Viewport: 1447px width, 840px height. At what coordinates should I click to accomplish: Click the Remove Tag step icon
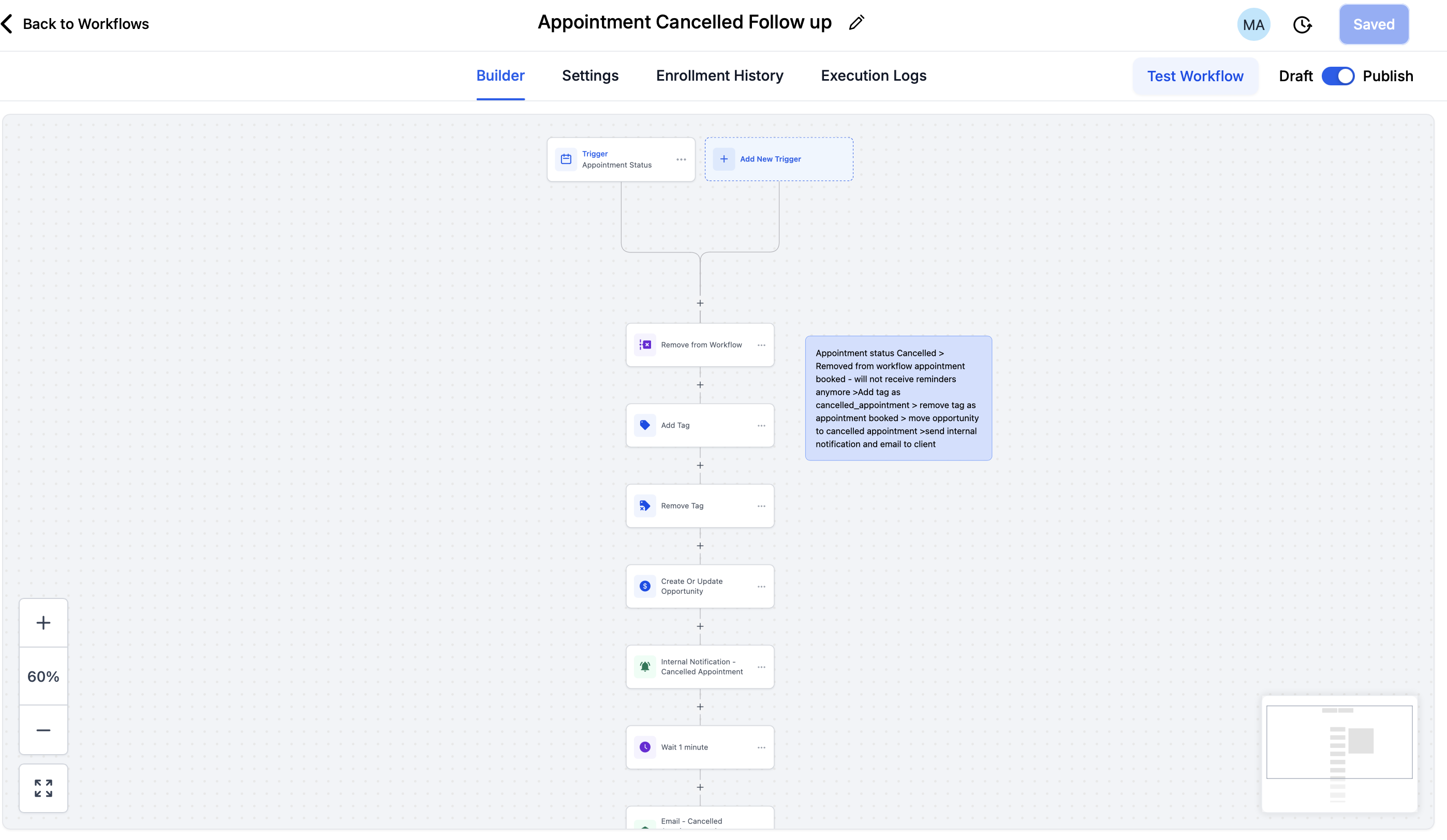[x=645, y=505]
